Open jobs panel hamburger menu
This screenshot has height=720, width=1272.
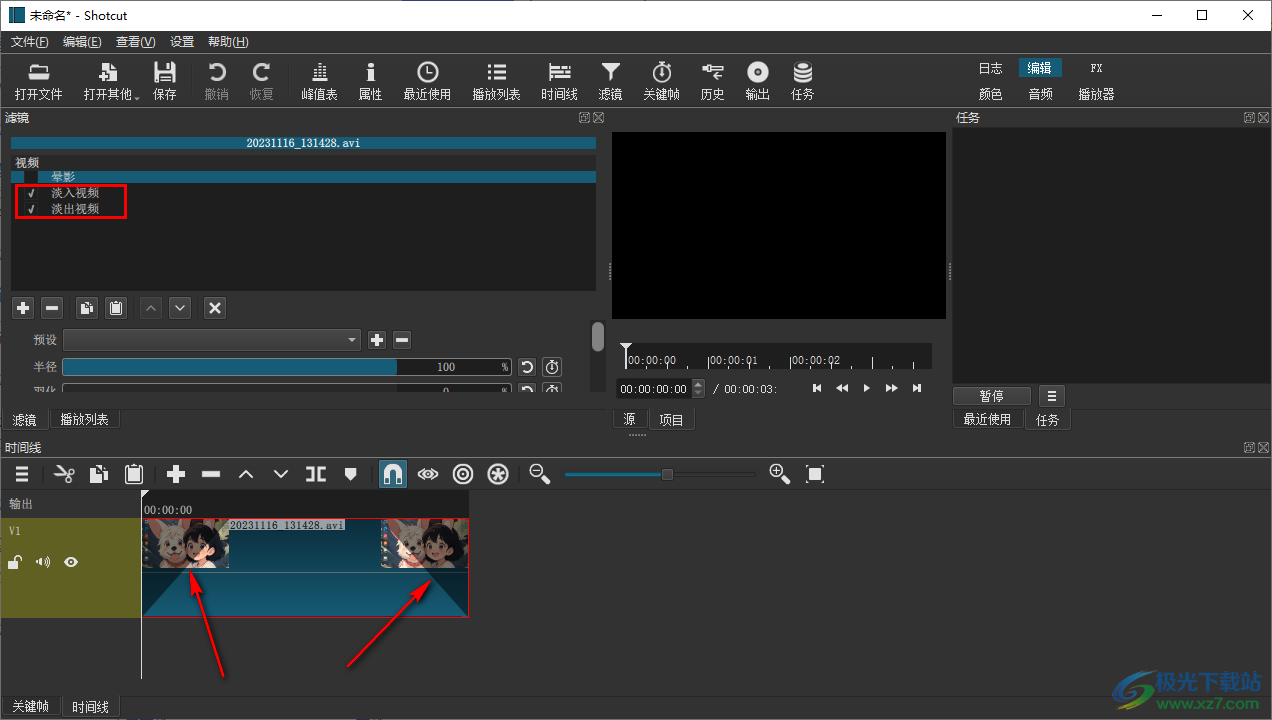coord(1051,395)
